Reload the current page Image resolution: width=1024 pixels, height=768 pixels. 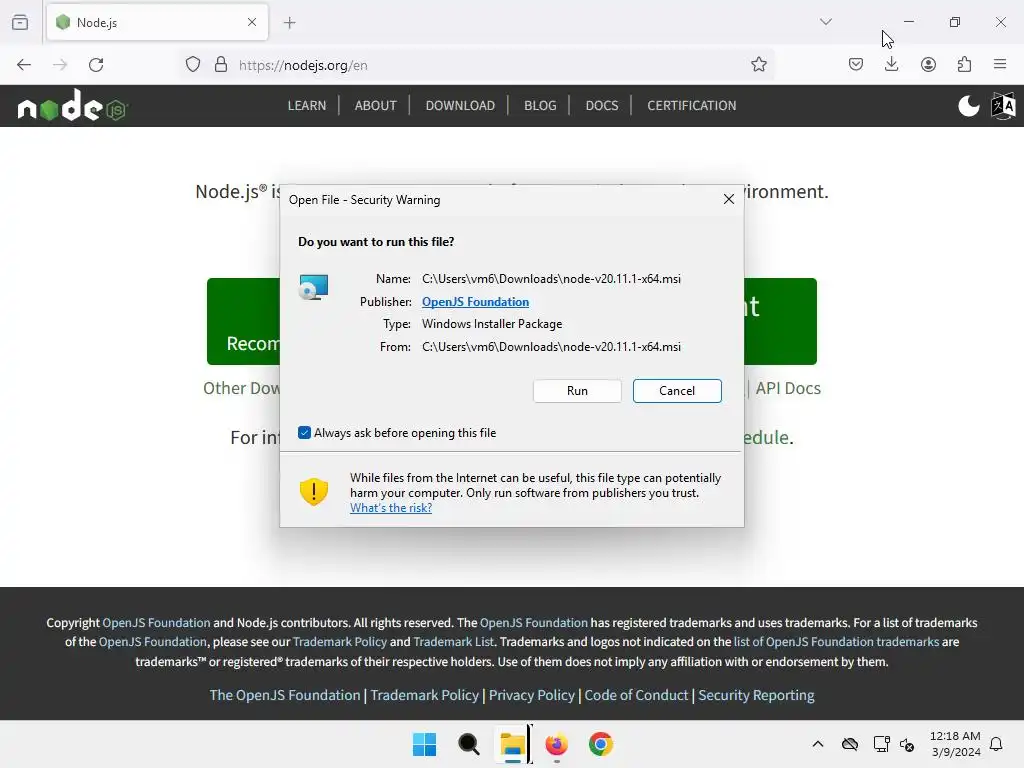[96, 65]
